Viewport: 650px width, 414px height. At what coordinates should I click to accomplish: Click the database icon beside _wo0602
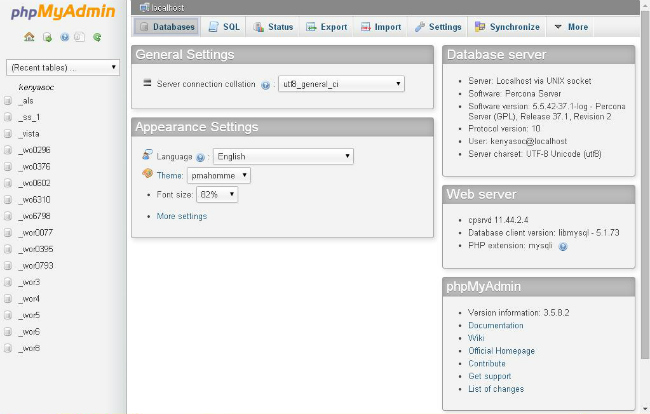click(x=8, y=183)
